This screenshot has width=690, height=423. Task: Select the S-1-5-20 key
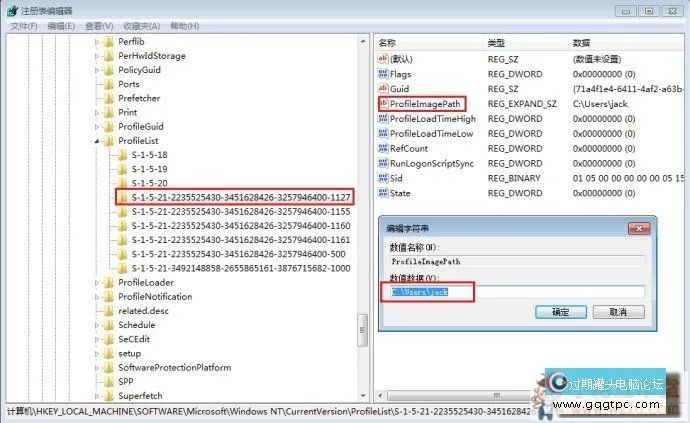click(x=150, y=183)
